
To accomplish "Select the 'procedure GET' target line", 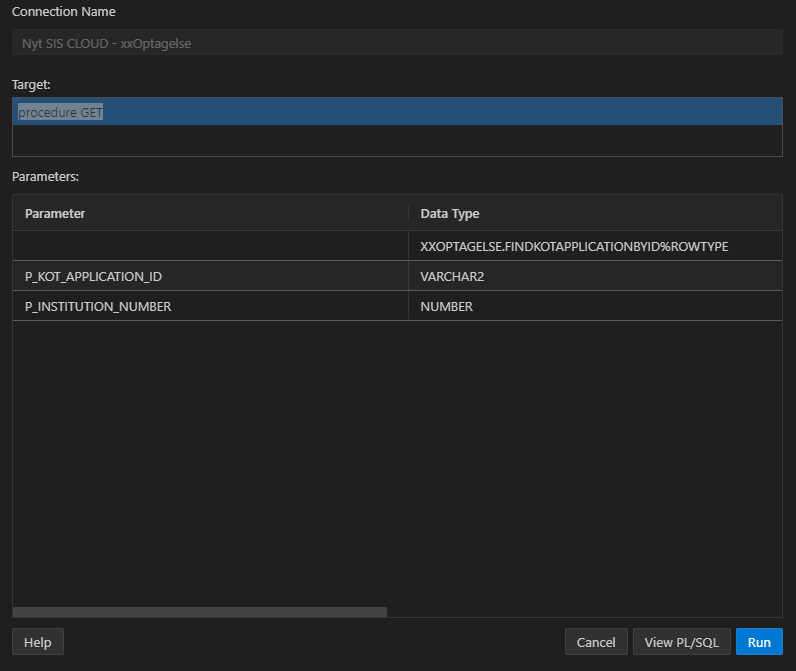I will point(397,112).
